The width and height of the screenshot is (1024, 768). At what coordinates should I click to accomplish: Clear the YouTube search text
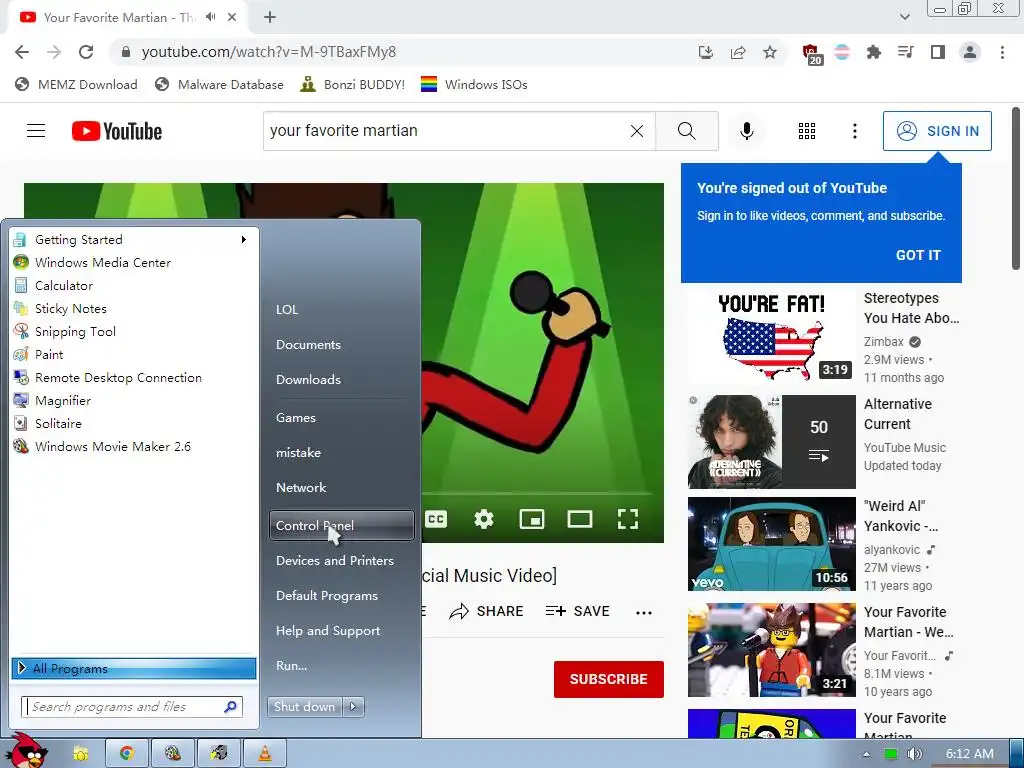[x=637, y=131]
